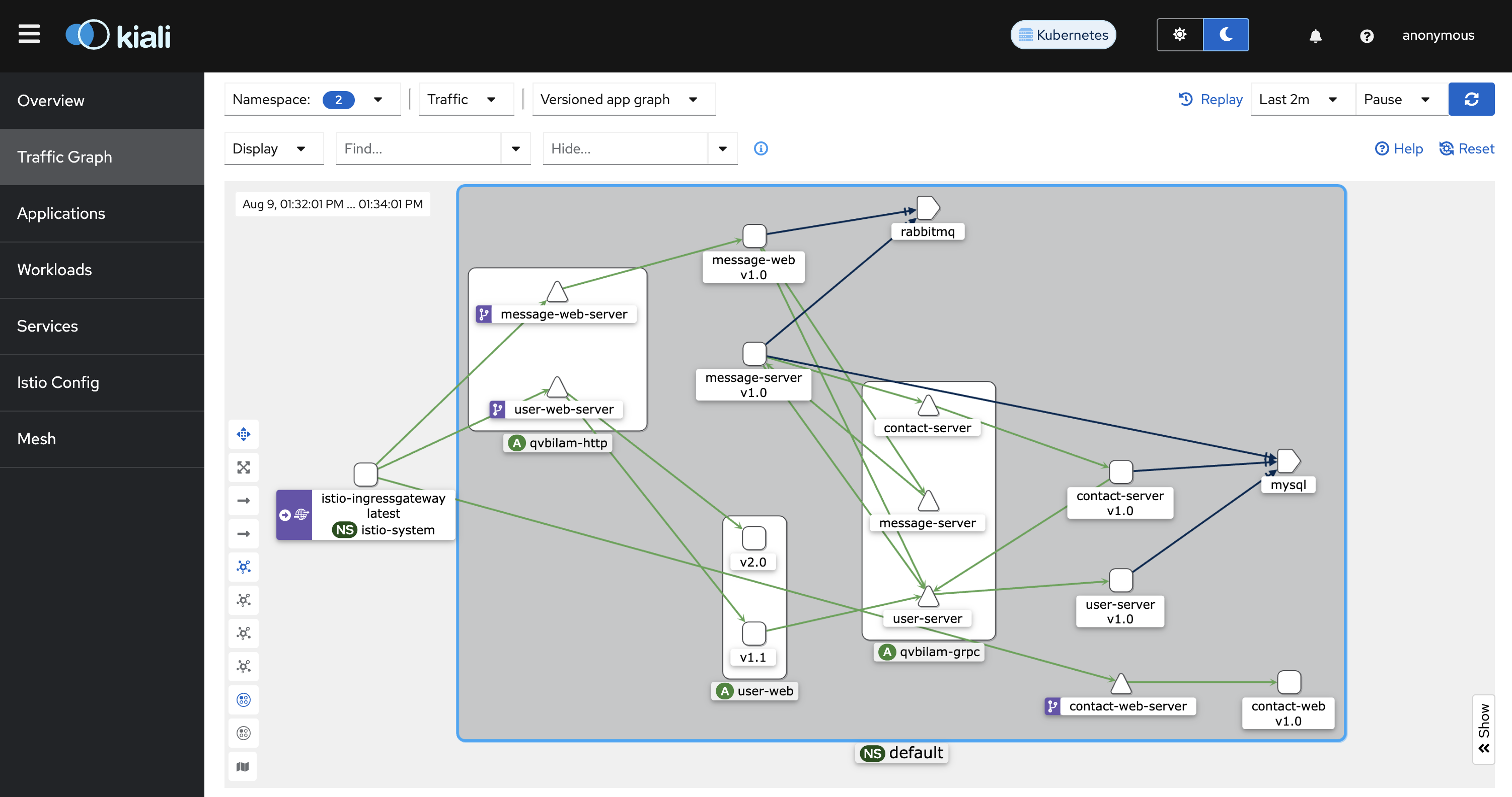
Task: Select the message-web v1.0 workload node
Action: coord(754,236)
